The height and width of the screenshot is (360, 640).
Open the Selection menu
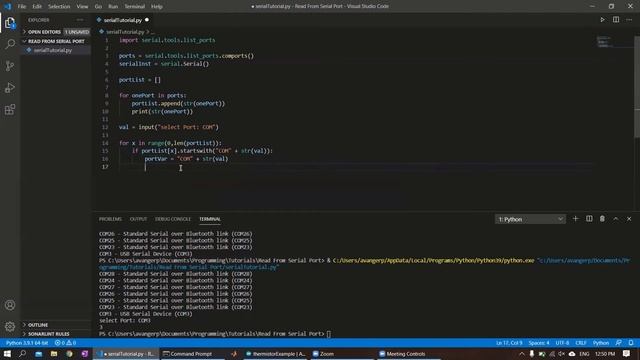(59, 6)
